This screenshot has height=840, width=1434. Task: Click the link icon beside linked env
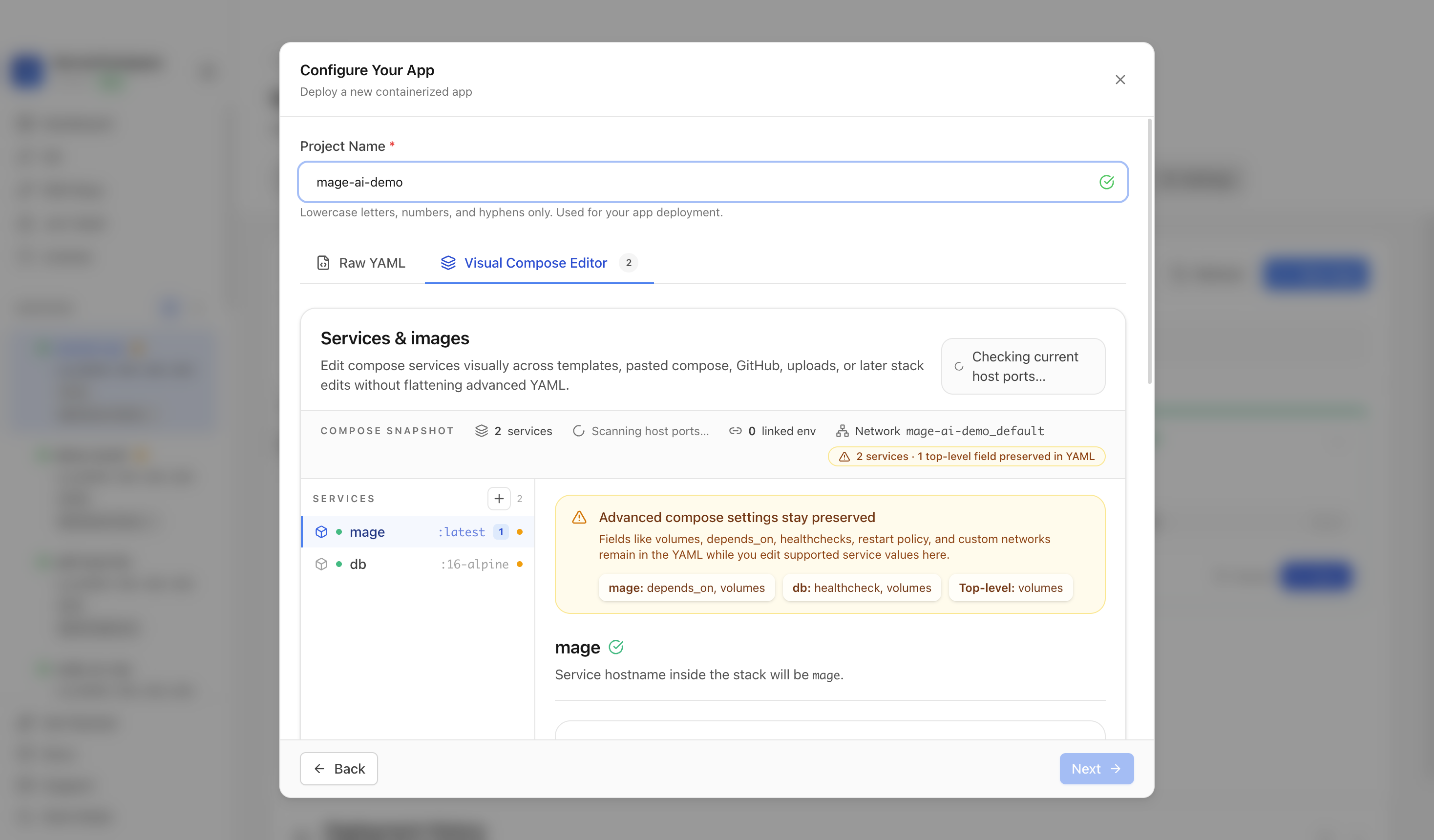point(735,431)
